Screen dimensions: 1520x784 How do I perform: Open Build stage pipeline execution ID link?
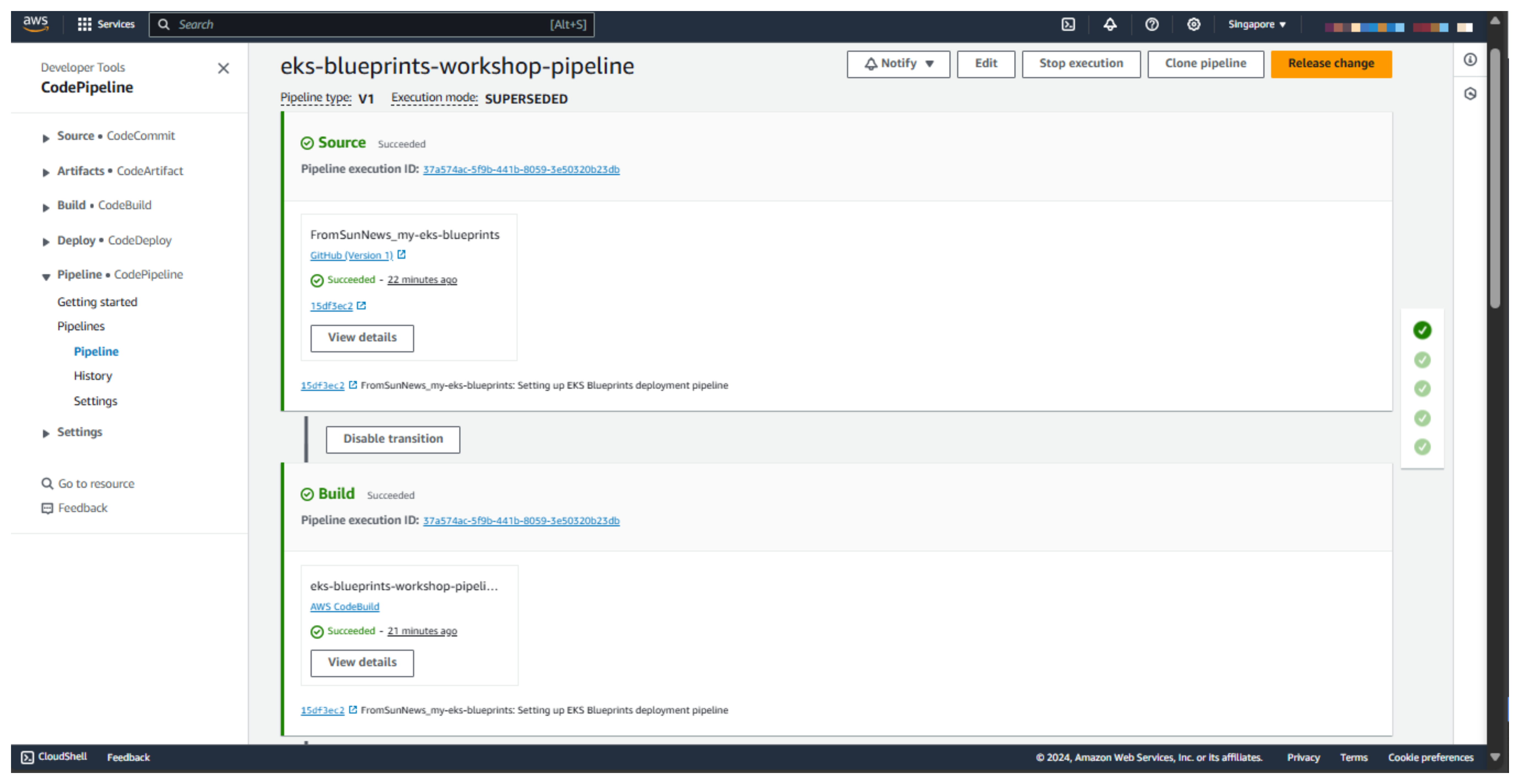point(521,520)
